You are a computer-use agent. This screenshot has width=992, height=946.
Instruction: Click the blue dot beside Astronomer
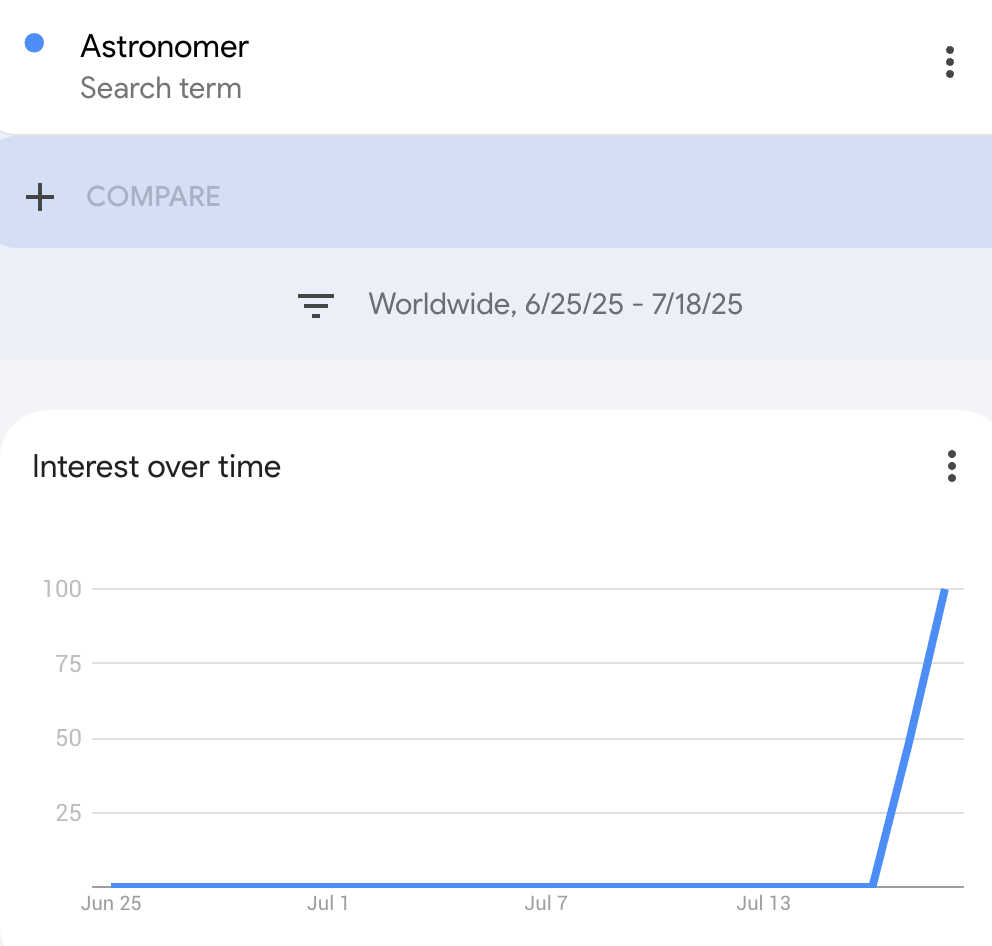[x=34, y=43]
